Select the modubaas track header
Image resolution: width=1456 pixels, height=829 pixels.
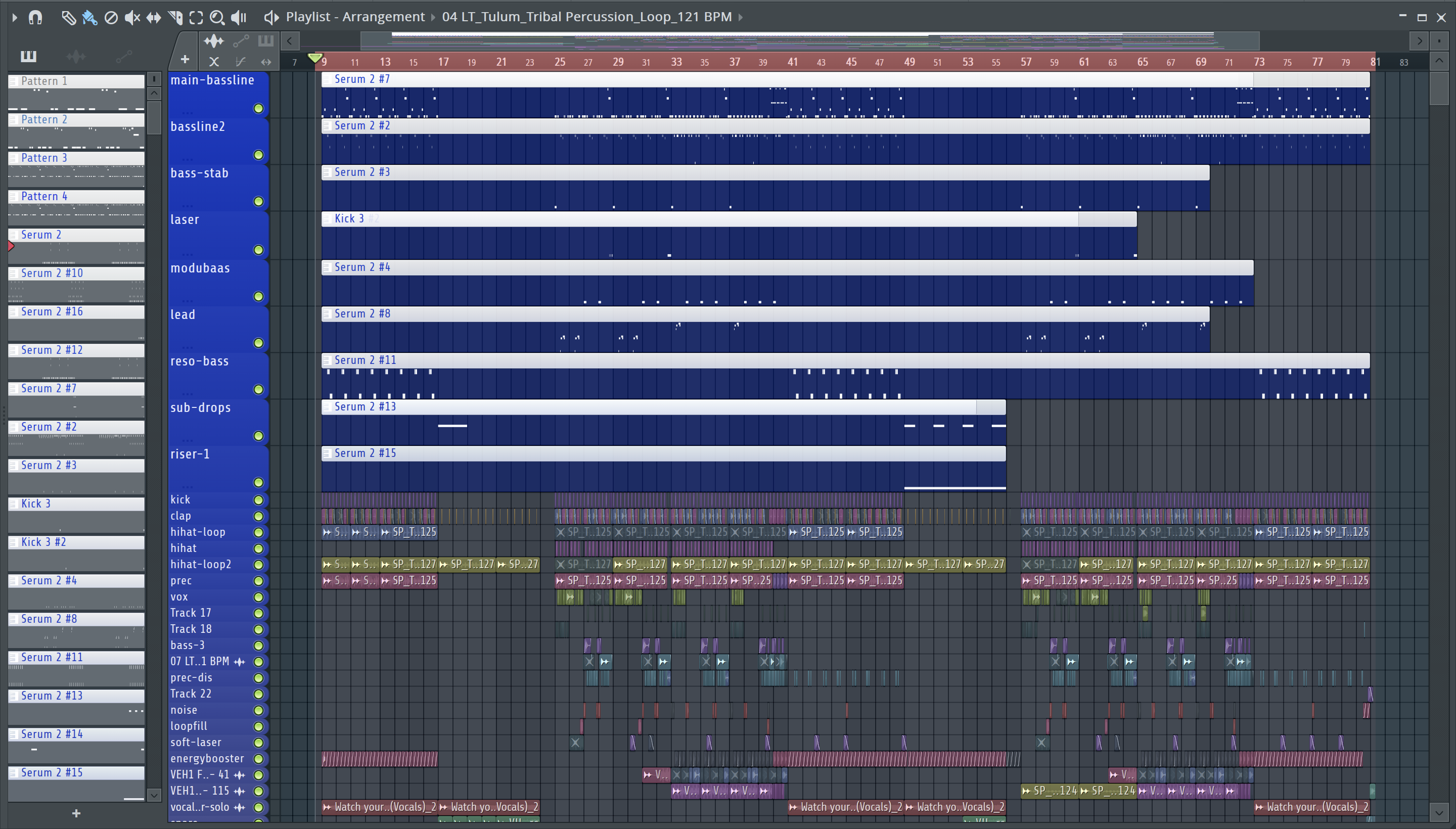(x=219, y=284)
